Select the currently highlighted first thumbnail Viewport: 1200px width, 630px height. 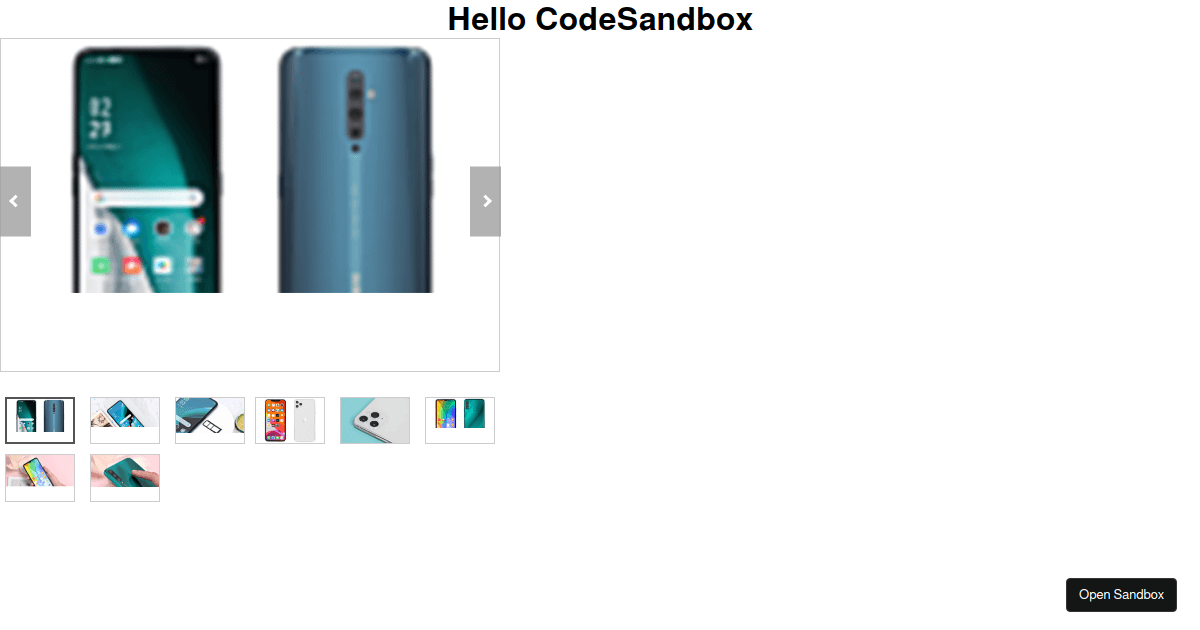coord(40,420)
